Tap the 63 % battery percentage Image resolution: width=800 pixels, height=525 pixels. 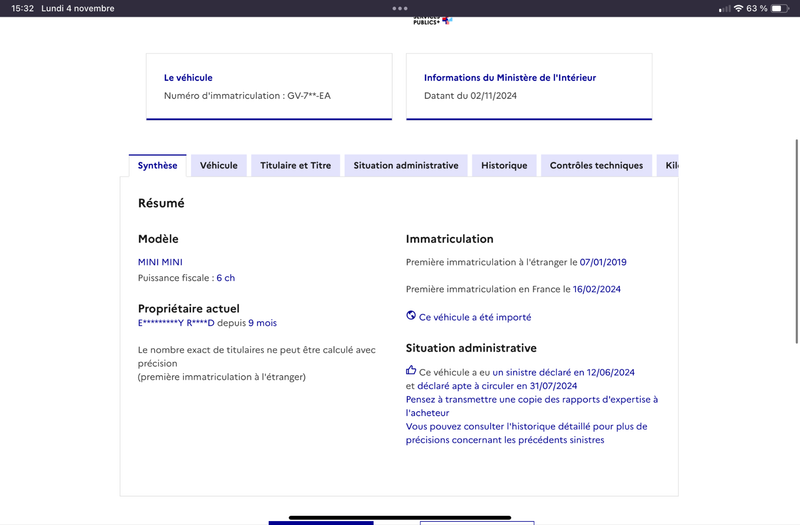[757, 8]
